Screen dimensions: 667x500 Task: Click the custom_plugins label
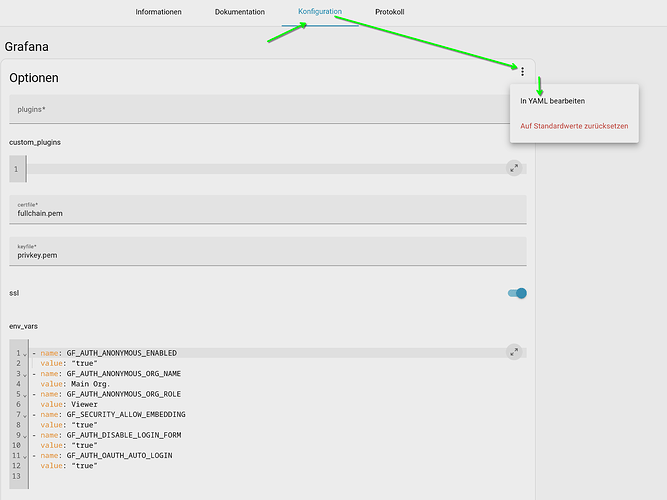coord(35,142)
